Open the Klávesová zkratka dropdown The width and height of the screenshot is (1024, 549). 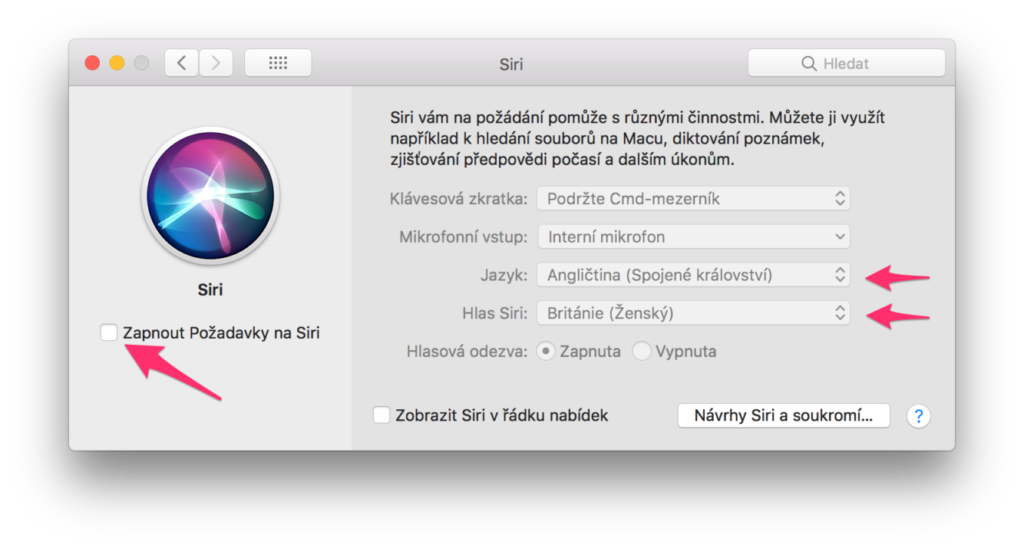coord(693,198)
